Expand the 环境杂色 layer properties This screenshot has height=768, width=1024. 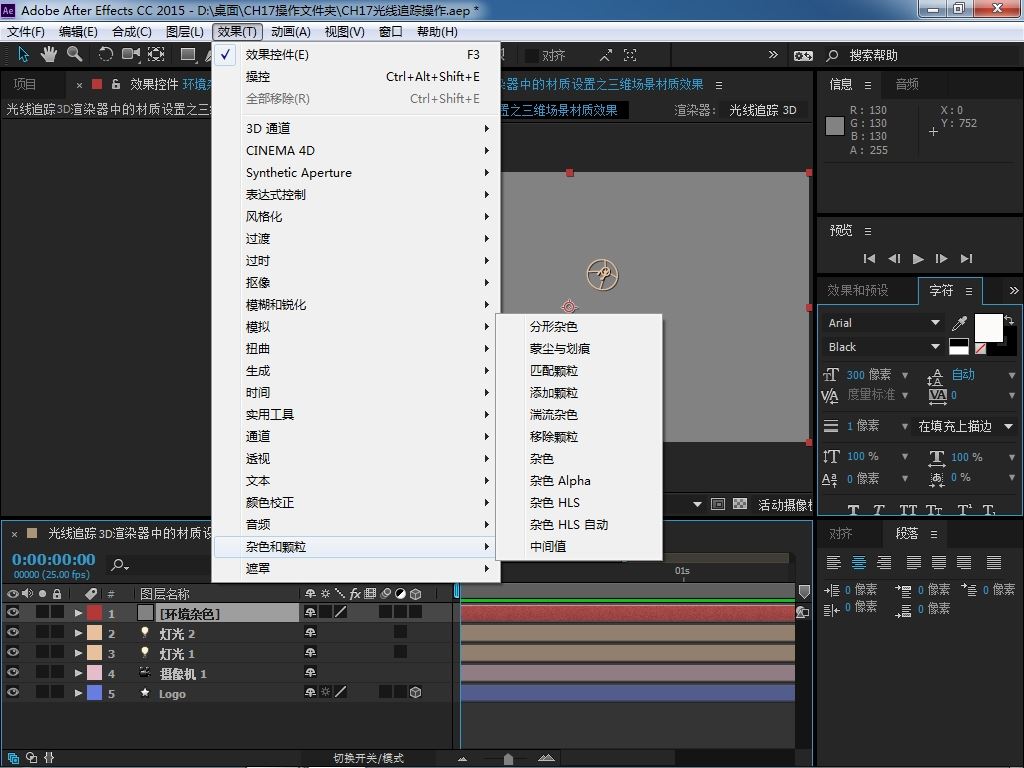[78, 613]
